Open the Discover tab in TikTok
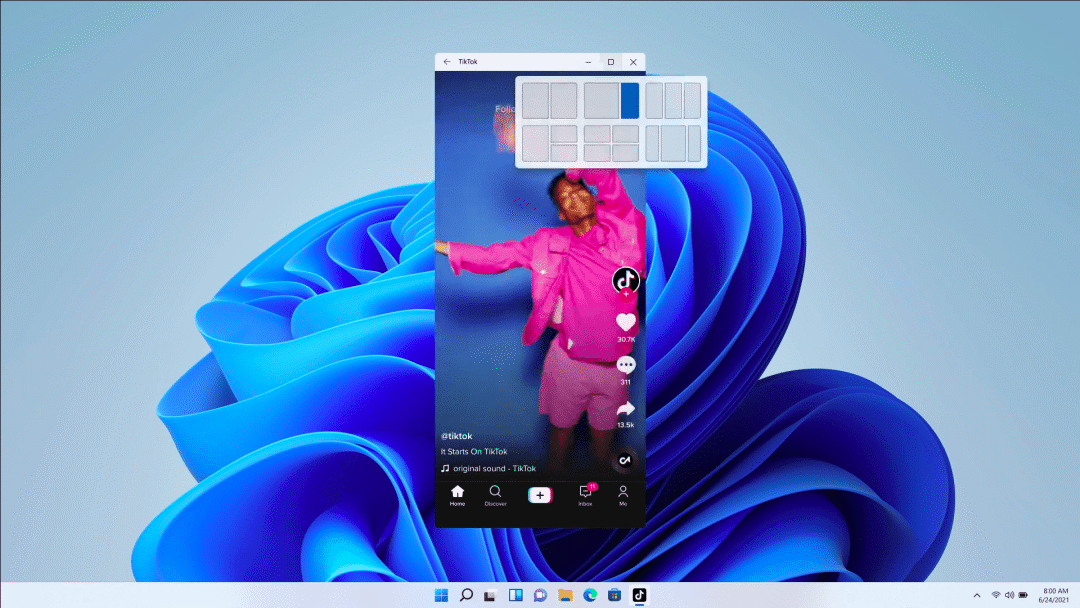1080x608 pixels. (495, 495)
